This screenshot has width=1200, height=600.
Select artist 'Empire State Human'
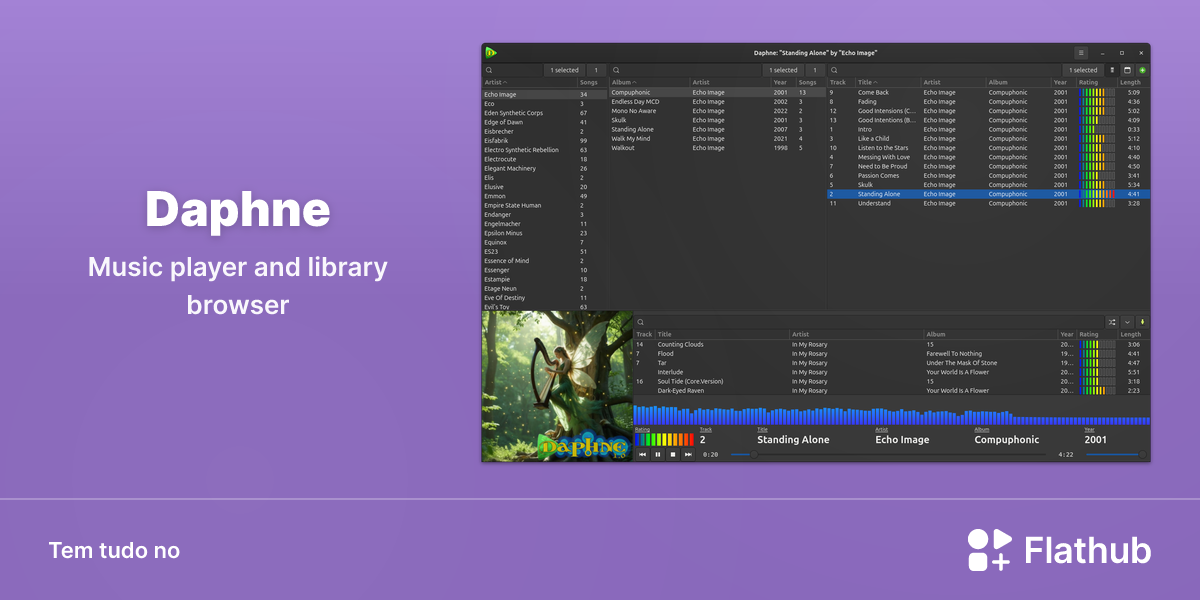[x=544, y=205]
